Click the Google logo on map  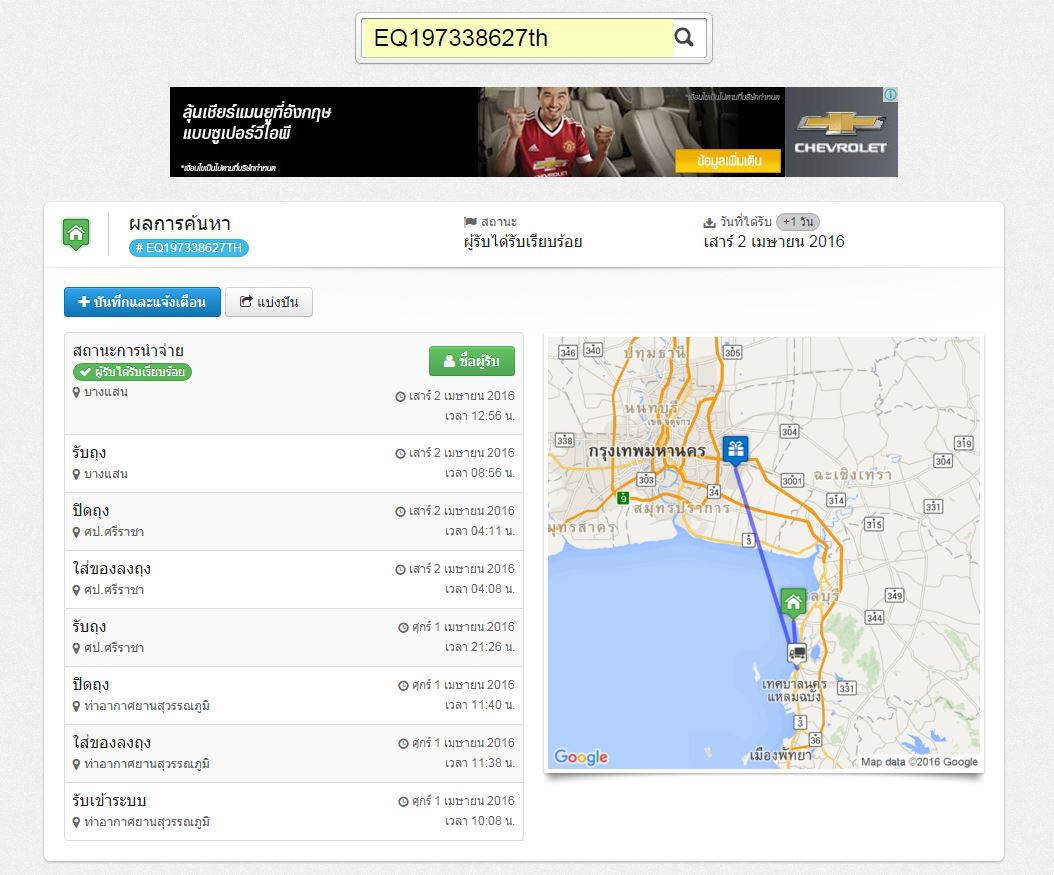tap(581, 757)
